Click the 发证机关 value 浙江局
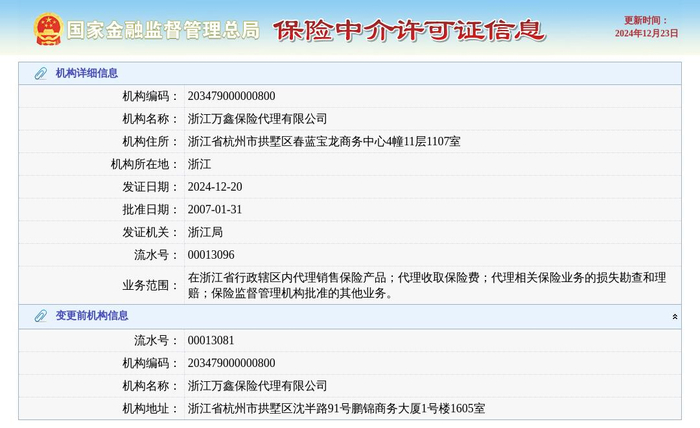700x428 pixels. point(205,232)
